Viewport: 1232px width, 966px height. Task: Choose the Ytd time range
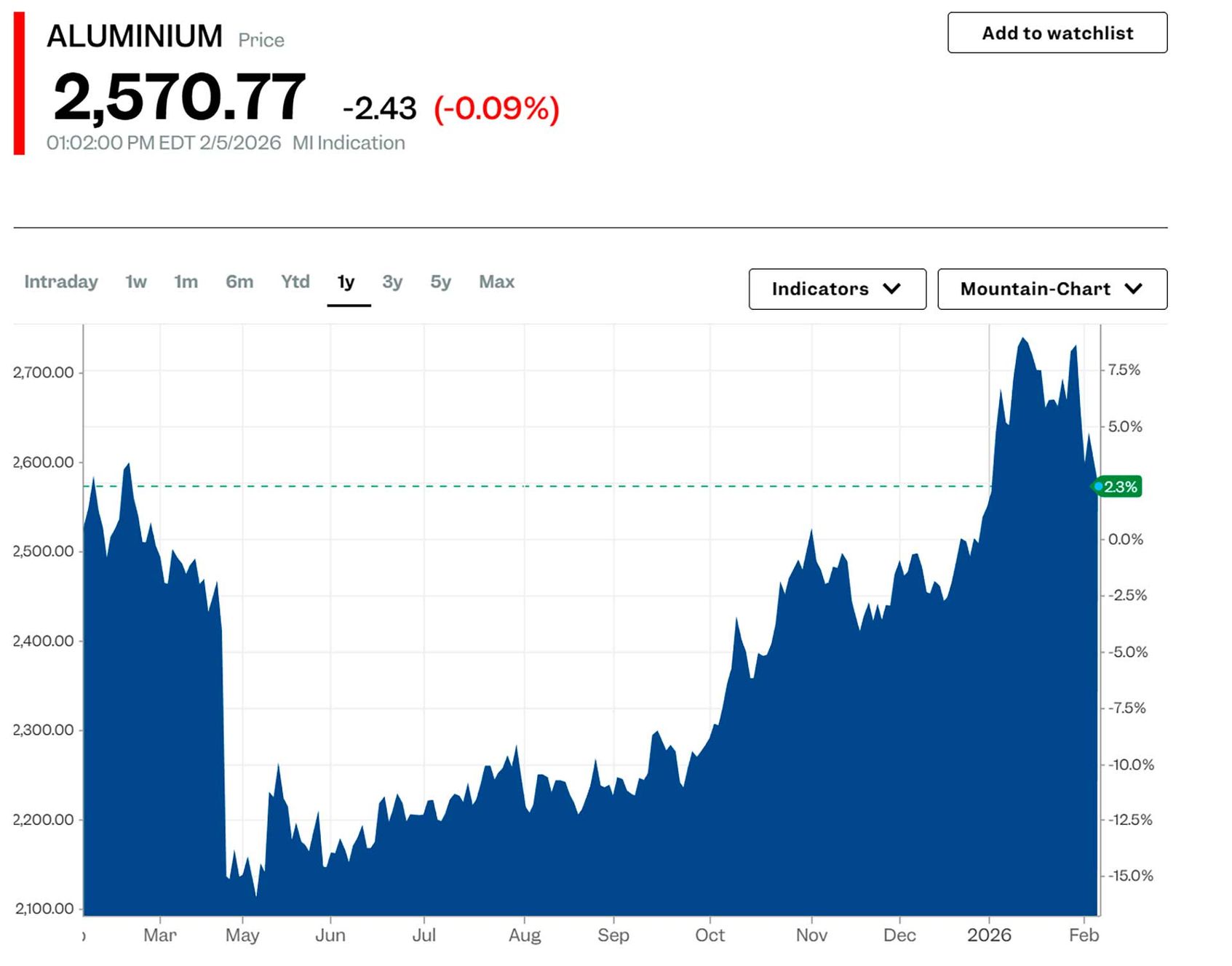295,282
